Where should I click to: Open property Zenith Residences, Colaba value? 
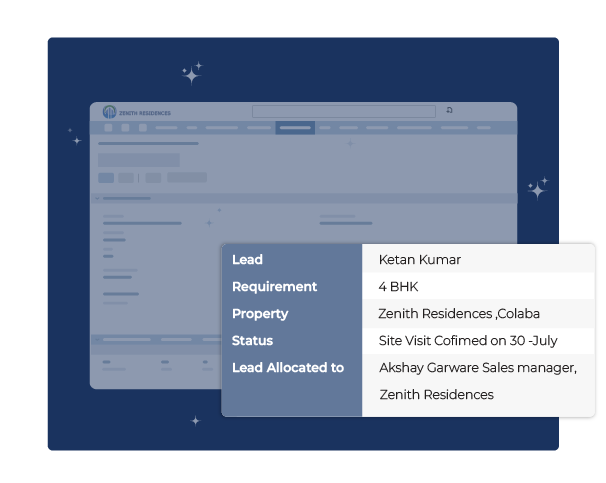point(460,314)
